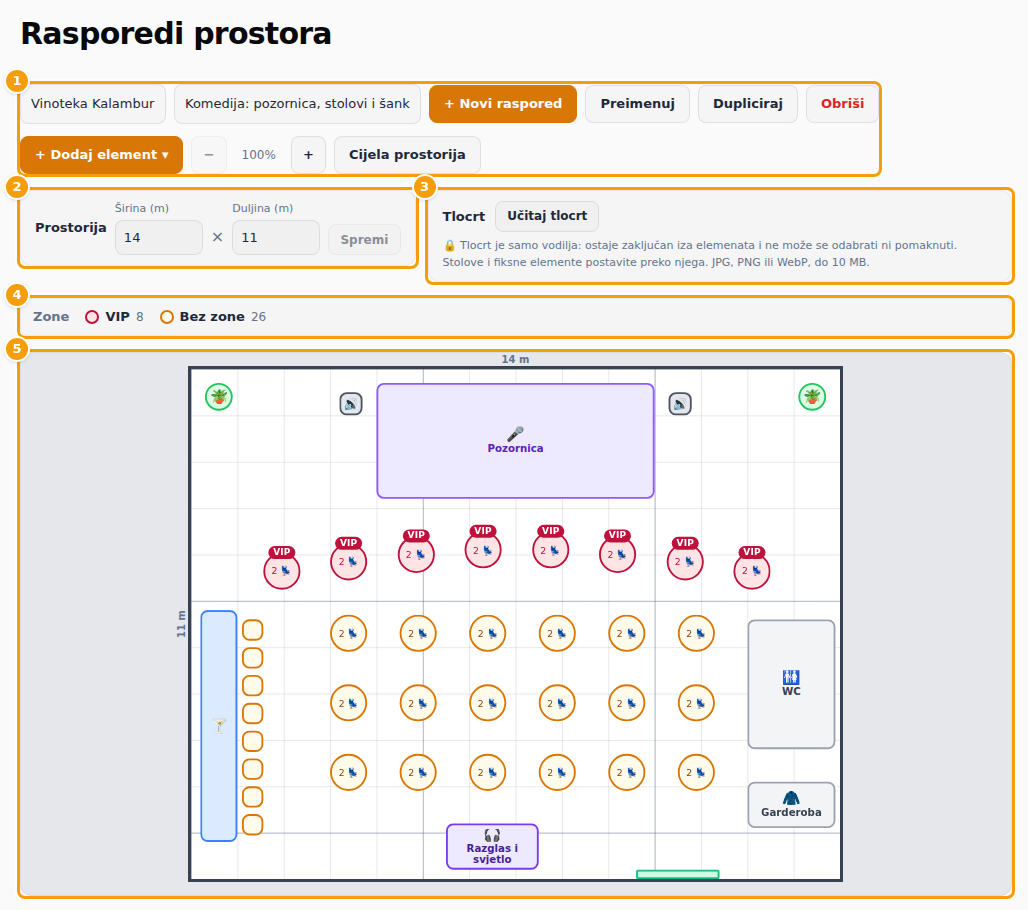Zoom in with the plus button
Image resolution: width=1028 pixels, height=910 pixels.
(309, 155)
